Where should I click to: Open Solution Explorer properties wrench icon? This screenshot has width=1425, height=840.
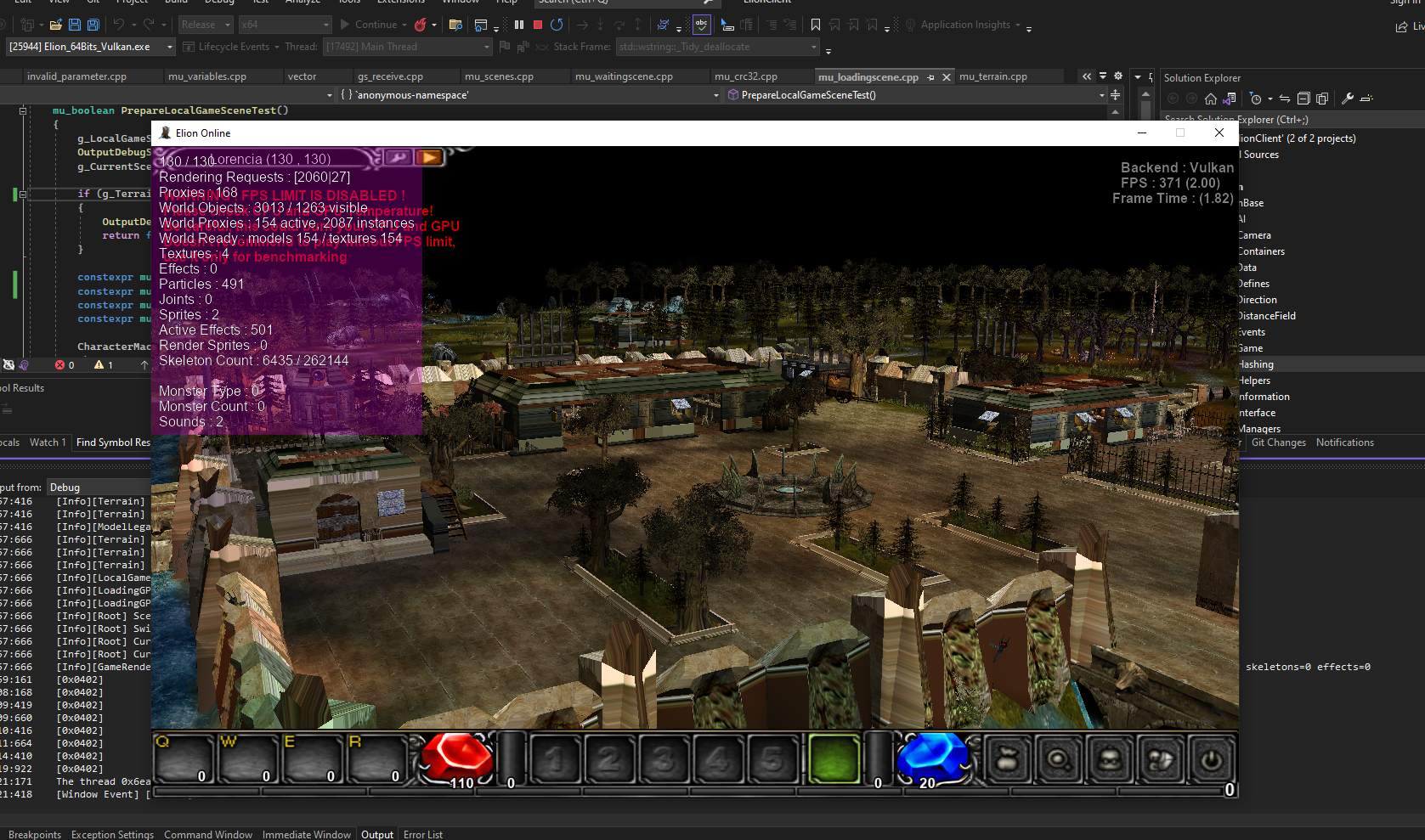[x=1348, y=99]
